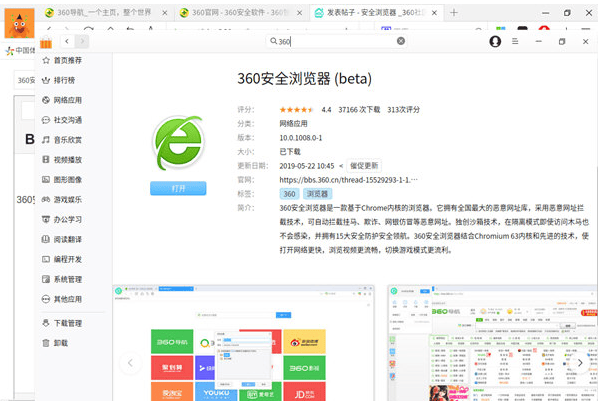Image resolution: width=598 pixels, height=401 pixels.
Task: Clear the search field with the X icon
Action: (x=401, y=41)
